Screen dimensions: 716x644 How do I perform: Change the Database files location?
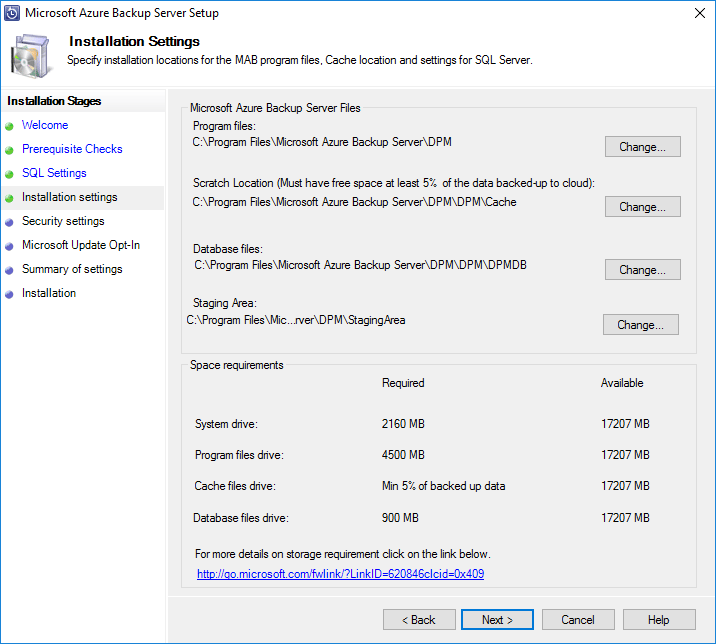coord(642,269)
